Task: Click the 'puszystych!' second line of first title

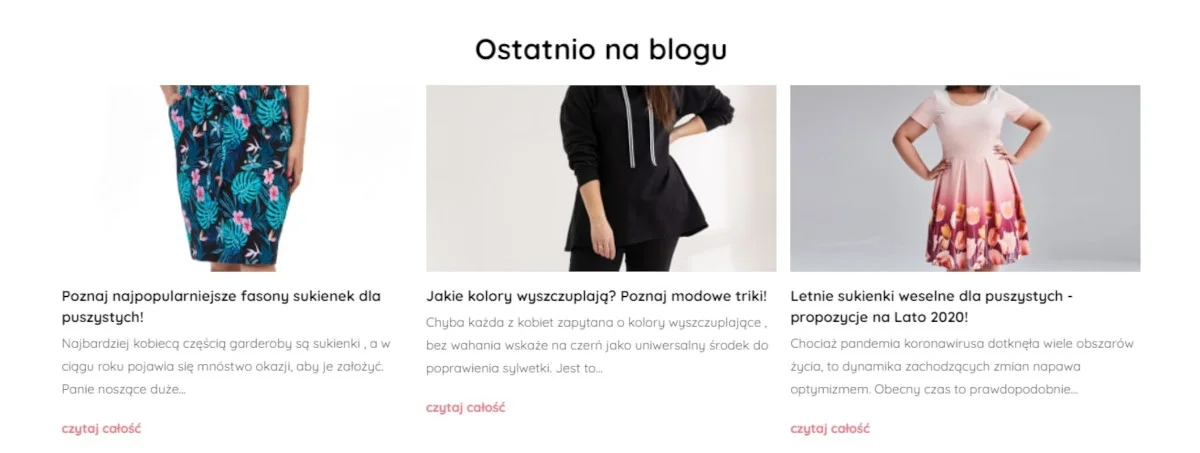Action: [x=103, y=317]
